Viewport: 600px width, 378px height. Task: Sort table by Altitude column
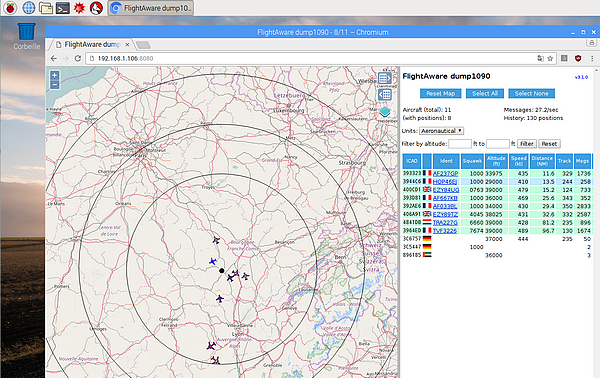click(496, 161)
